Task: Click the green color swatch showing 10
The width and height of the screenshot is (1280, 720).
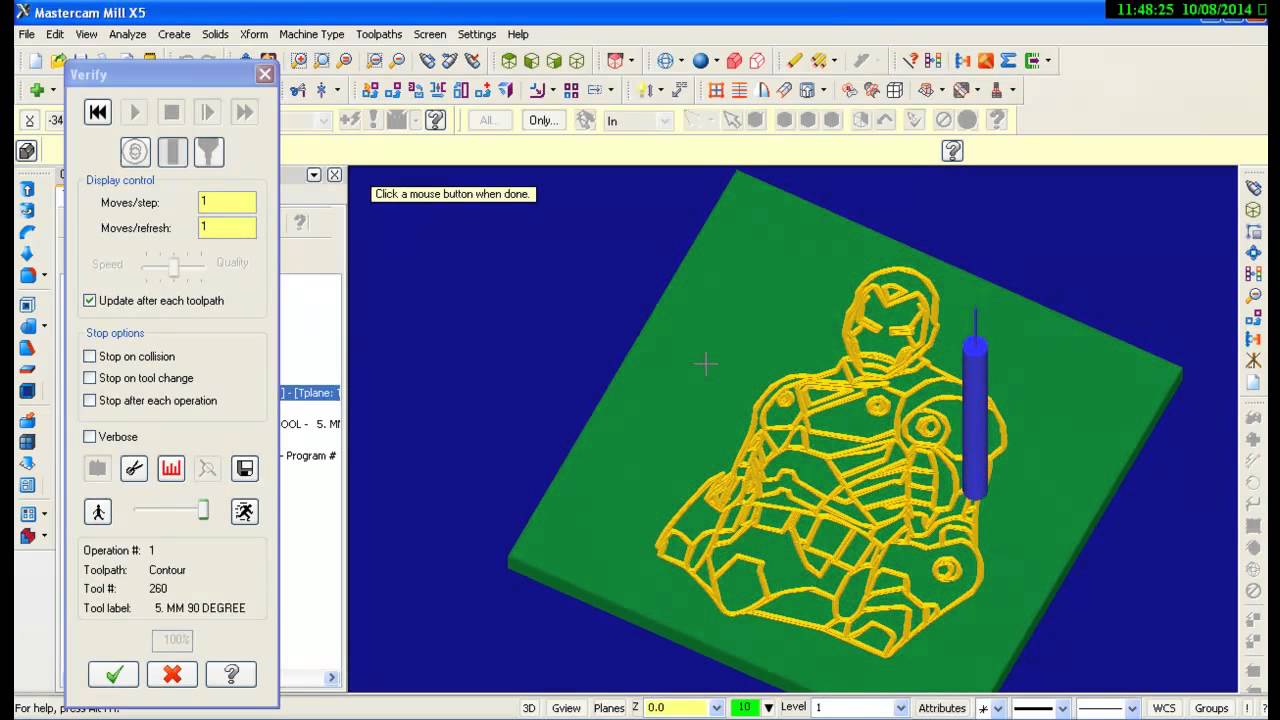Action: [744, 708]
